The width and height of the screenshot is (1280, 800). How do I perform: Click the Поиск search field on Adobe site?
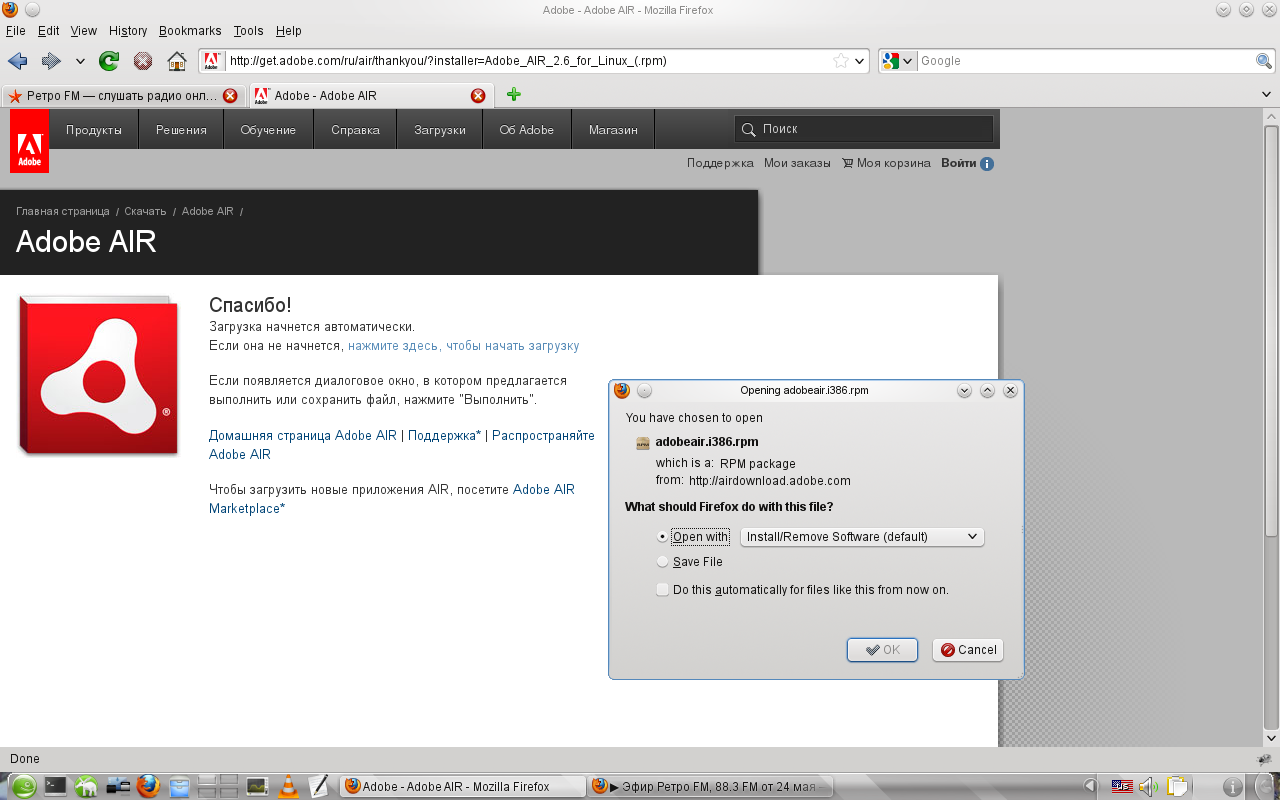point(864,129)
